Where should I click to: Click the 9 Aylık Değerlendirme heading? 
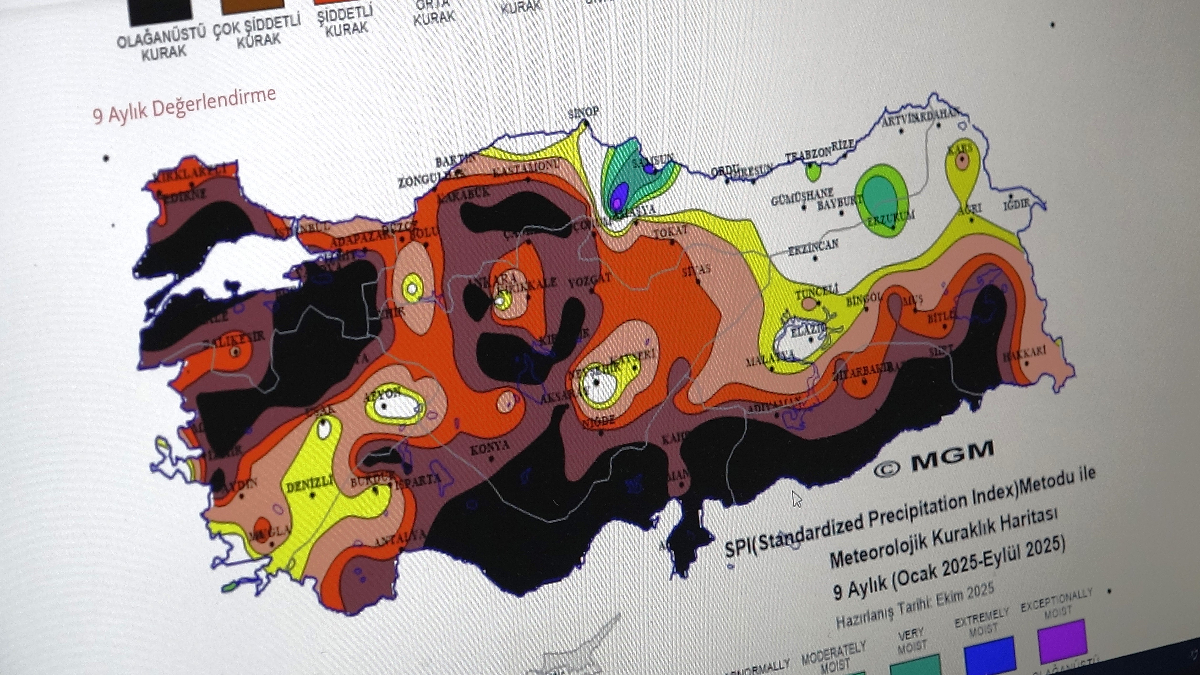click(x=184, y=105)
